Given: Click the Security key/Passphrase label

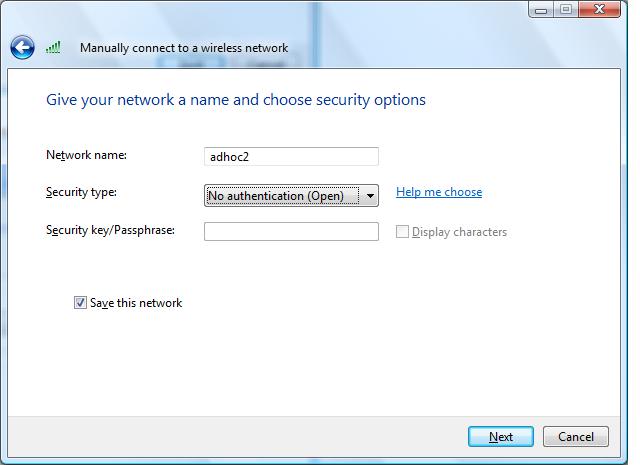Looking at the screenshot, I should (110, 230).
